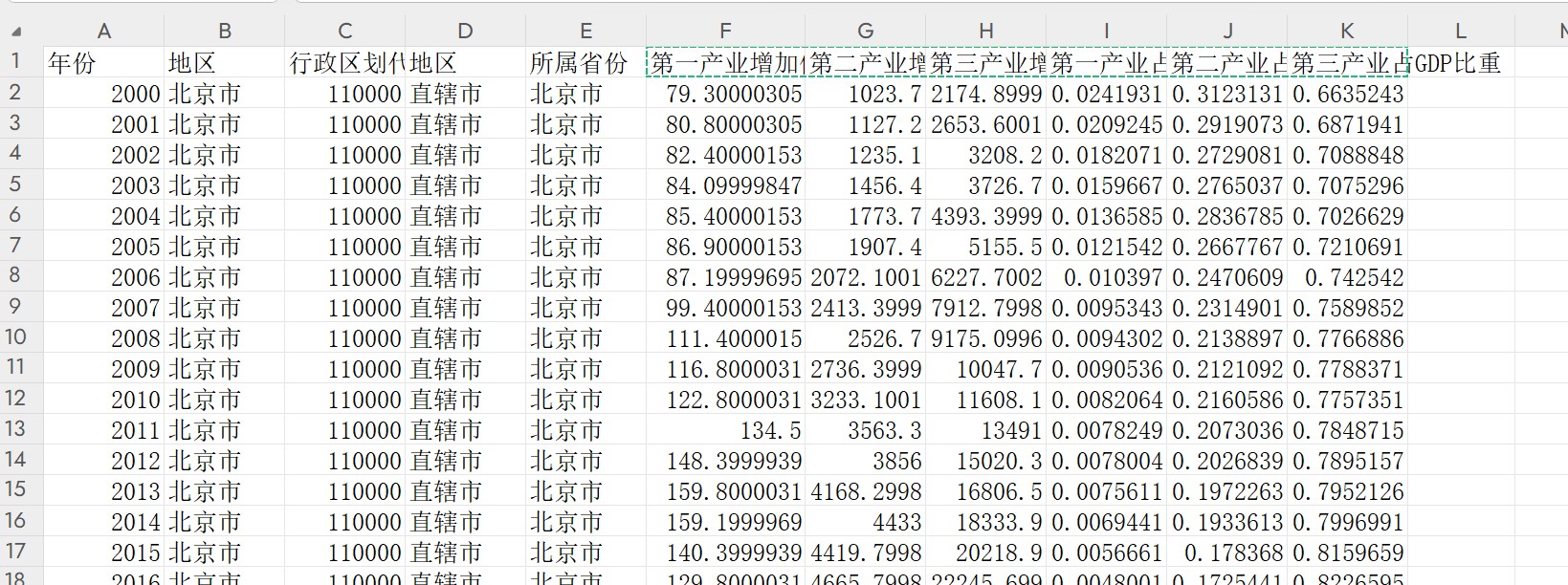Click the '北京市' cell in column E row 12
Image resolution: width=1568 pixels, height=585 pixels.
pyautogui.click(x=585, y=400)
